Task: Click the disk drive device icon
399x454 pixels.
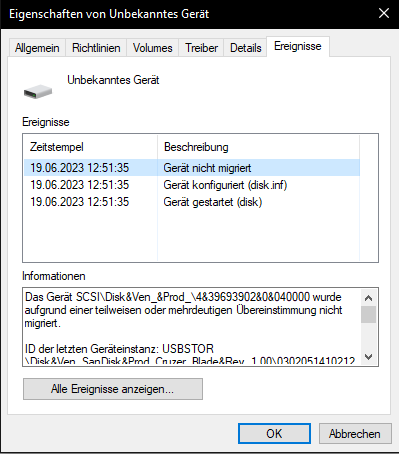Action: pyautogui.click(x=38, y=91)
